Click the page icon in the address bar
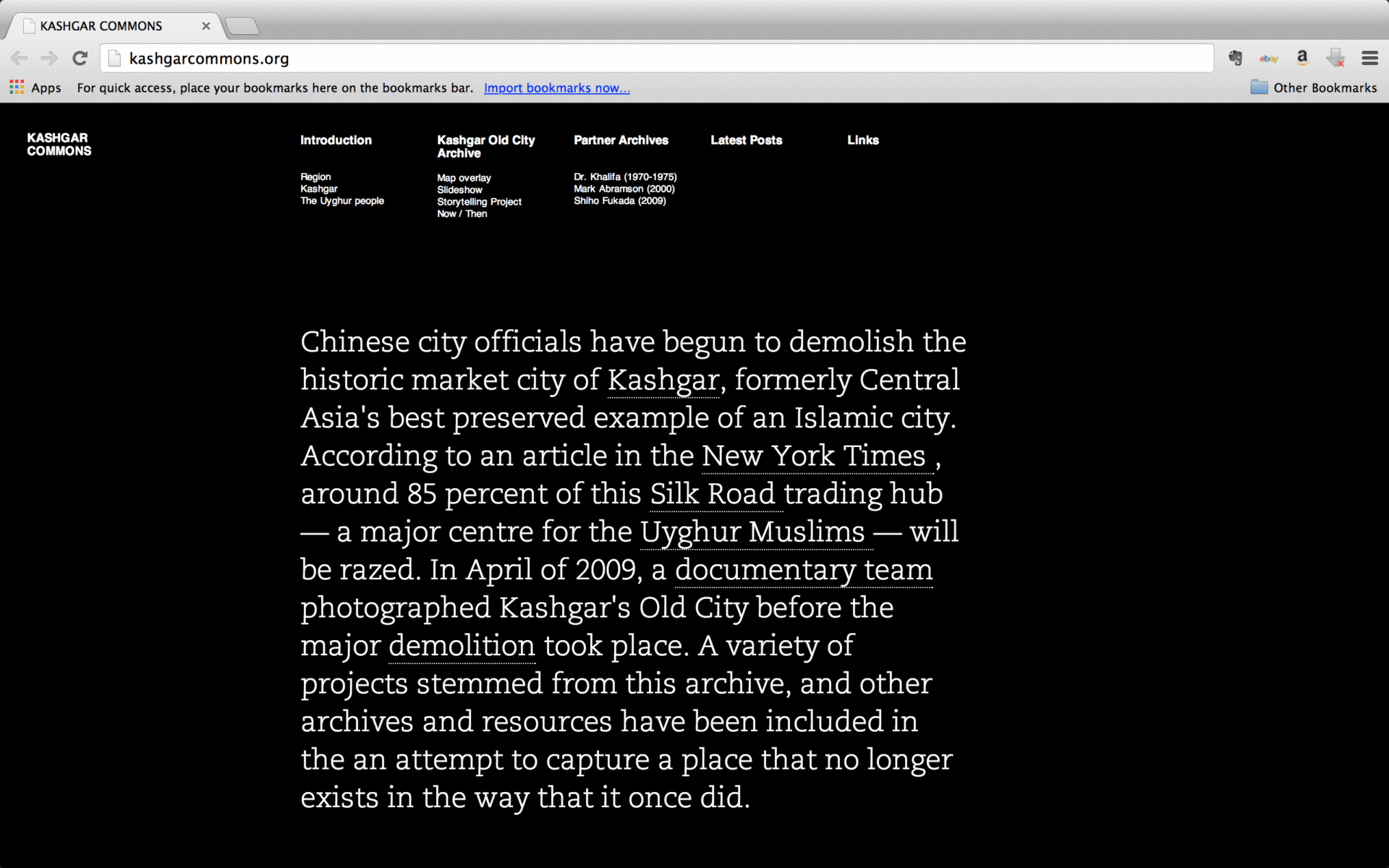 pos(114,58)
